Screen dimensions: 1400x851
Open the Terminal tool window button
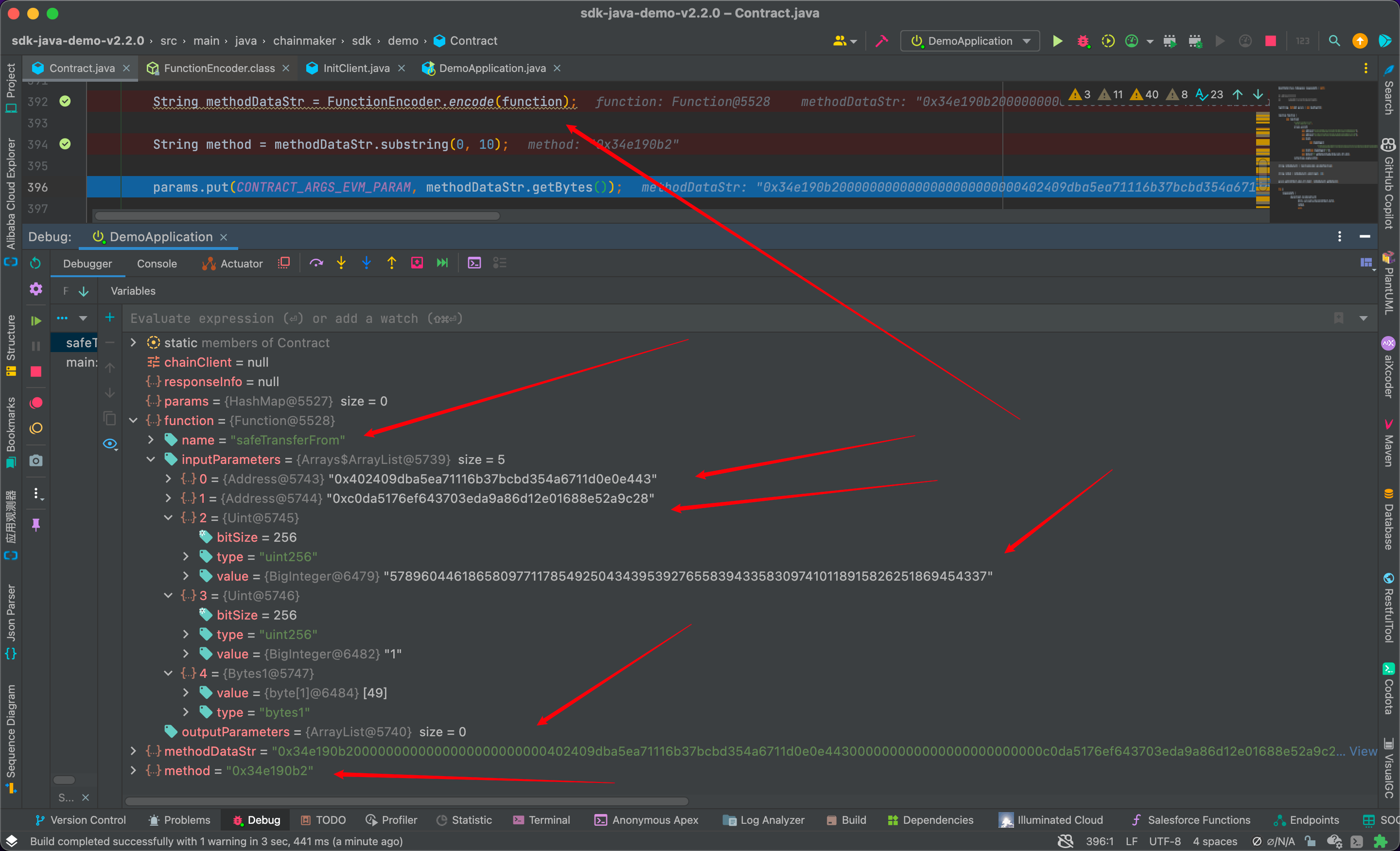pos(542,820)
